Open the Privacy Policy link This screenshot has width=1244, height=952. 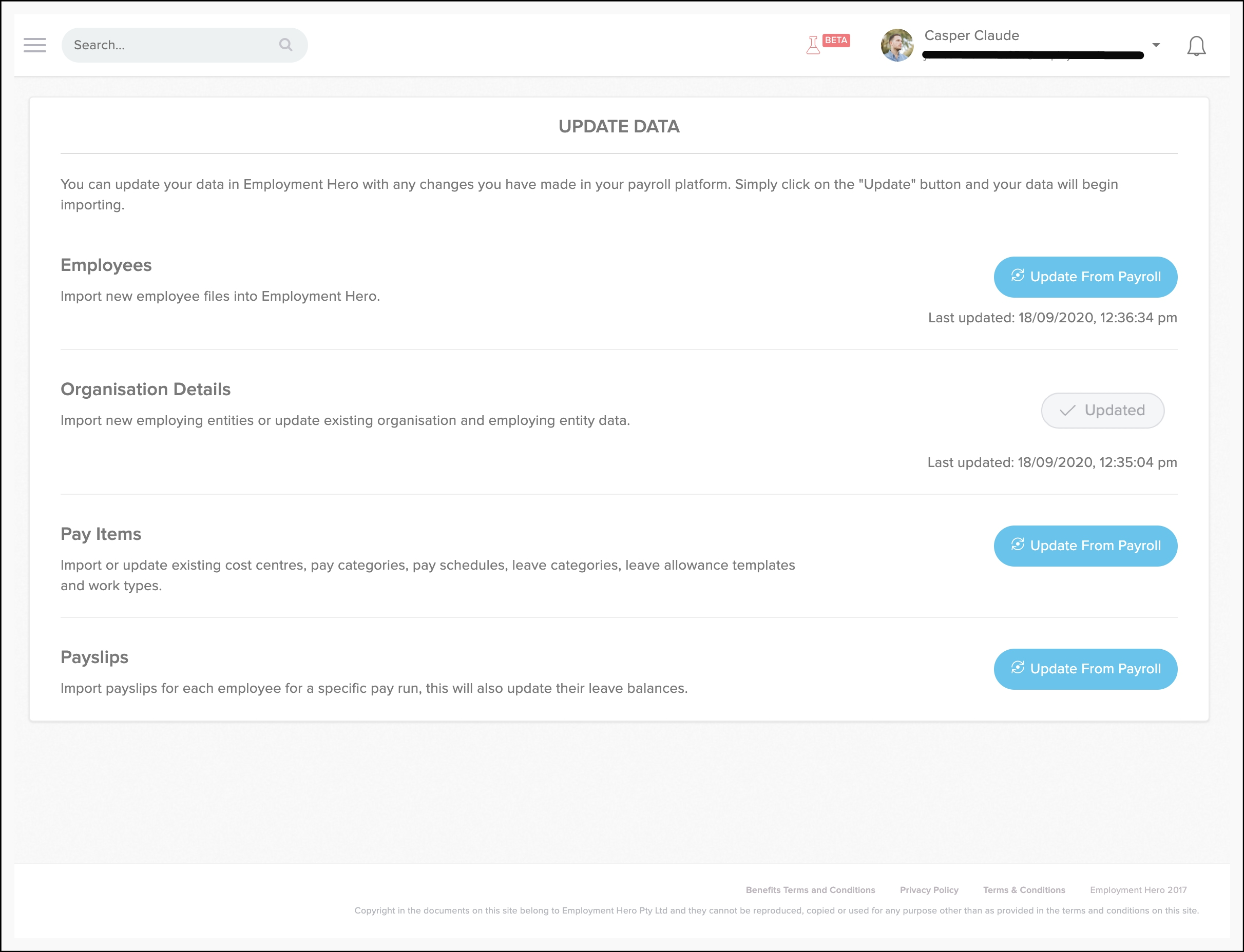pyautogui.click(x=929, y=890)
